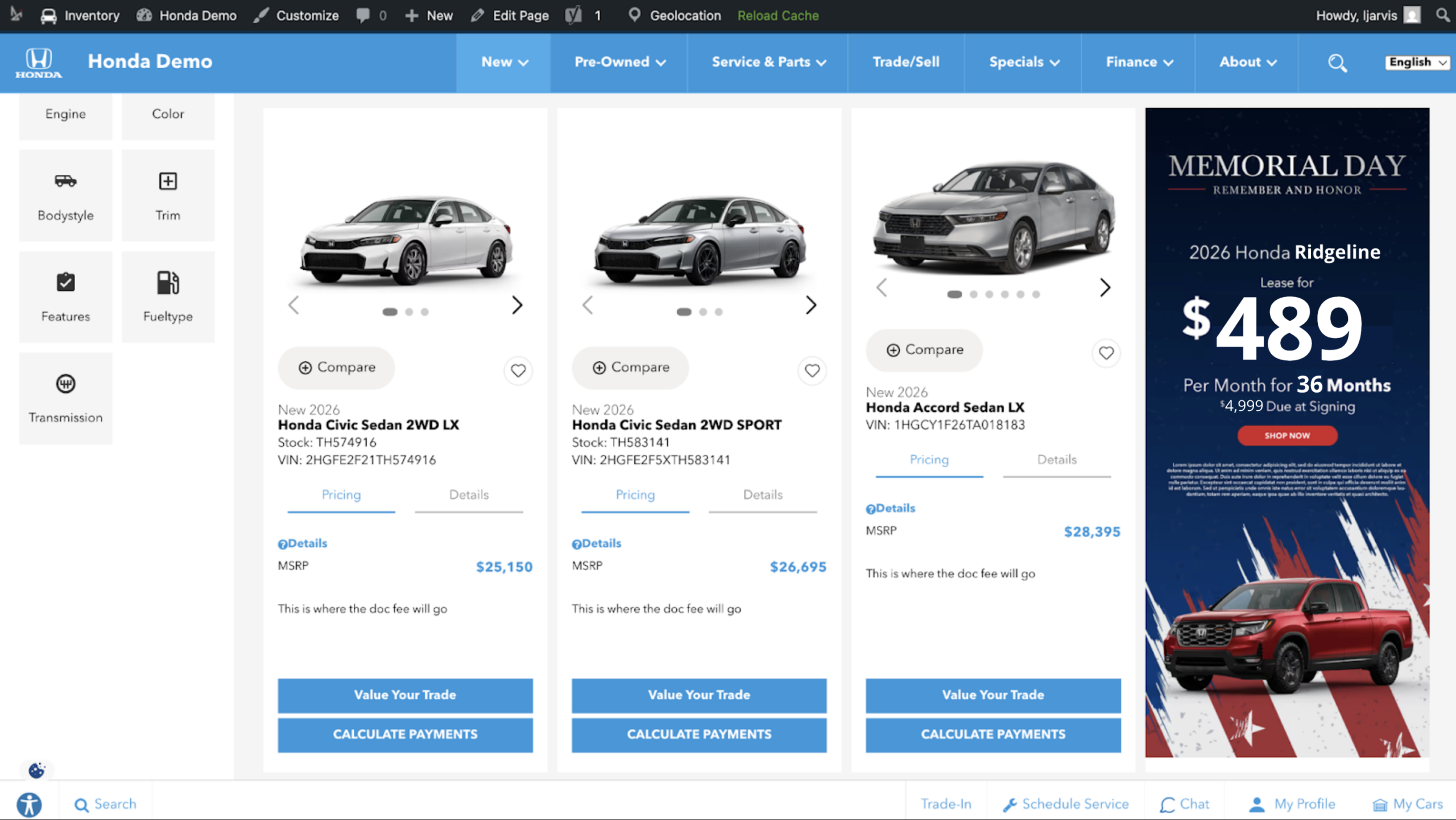Viewport: 1456px width, 820px height.
Task: Click the bottom bar Search field
Action: coord(106,805)
